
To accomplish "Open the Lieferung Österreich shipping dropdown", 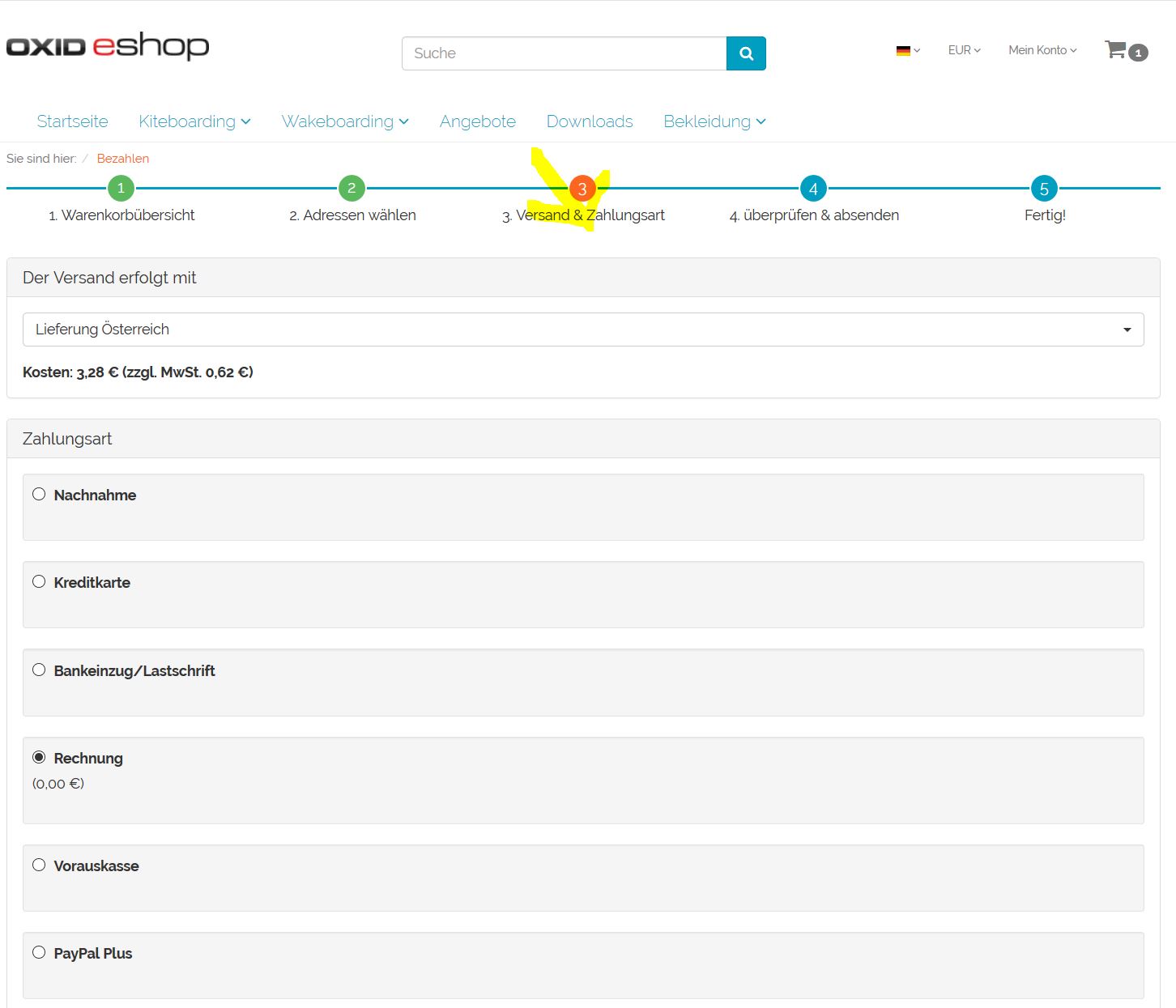I will pyautogui.click(x=583, y=330).
